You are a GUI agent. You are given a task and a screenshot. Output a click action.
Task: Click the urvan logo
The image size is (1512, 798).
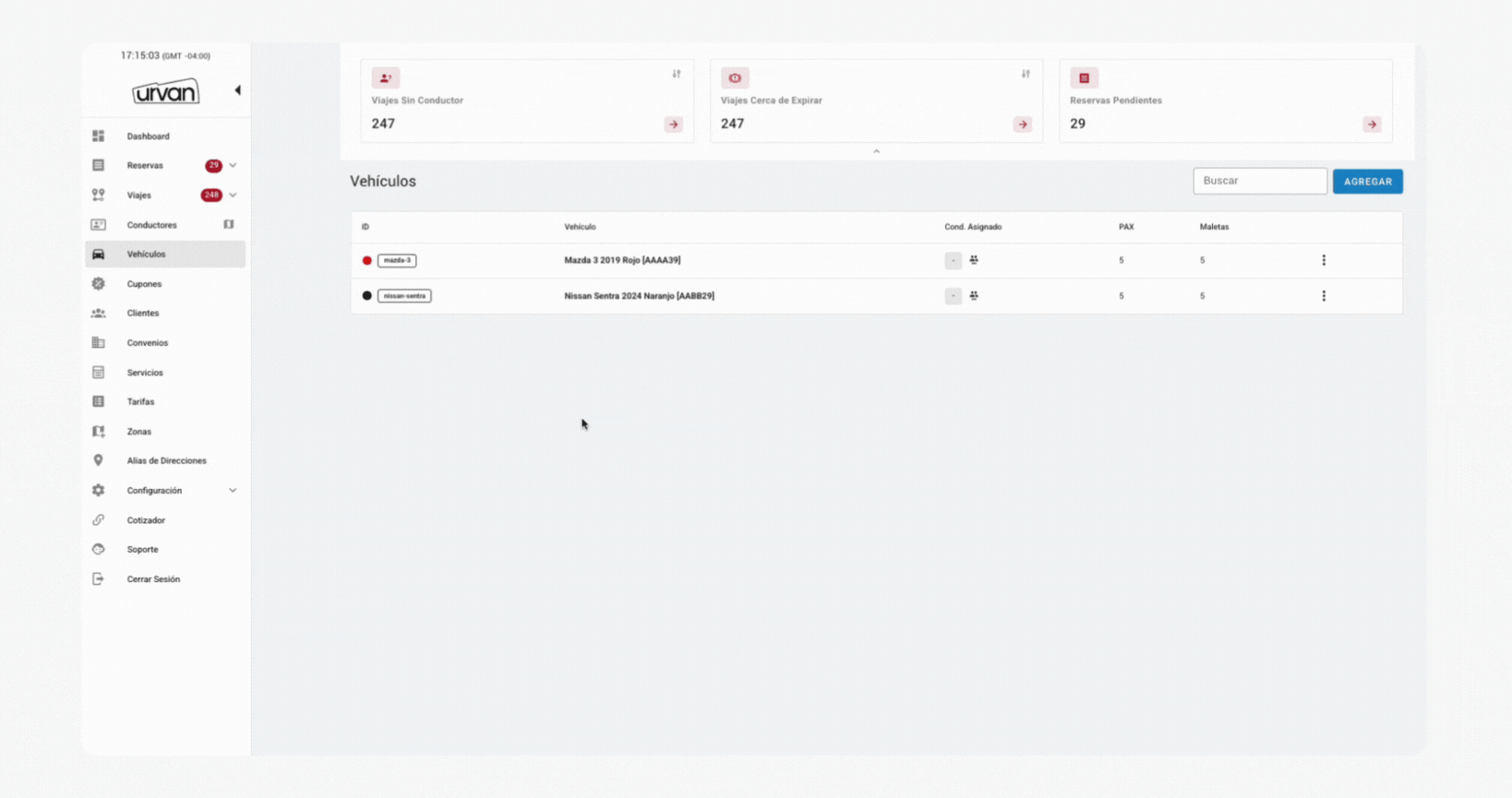(x=165, y=91)
